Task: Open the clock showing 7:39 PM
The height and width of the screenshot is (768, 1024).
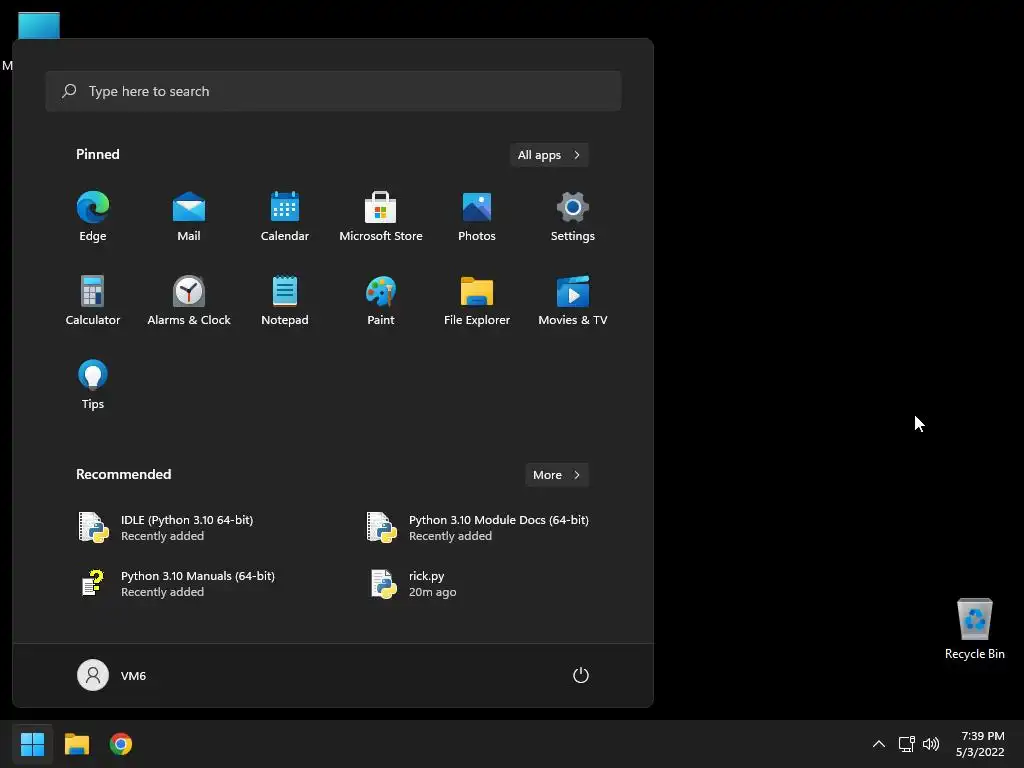Action: (980, 744)
